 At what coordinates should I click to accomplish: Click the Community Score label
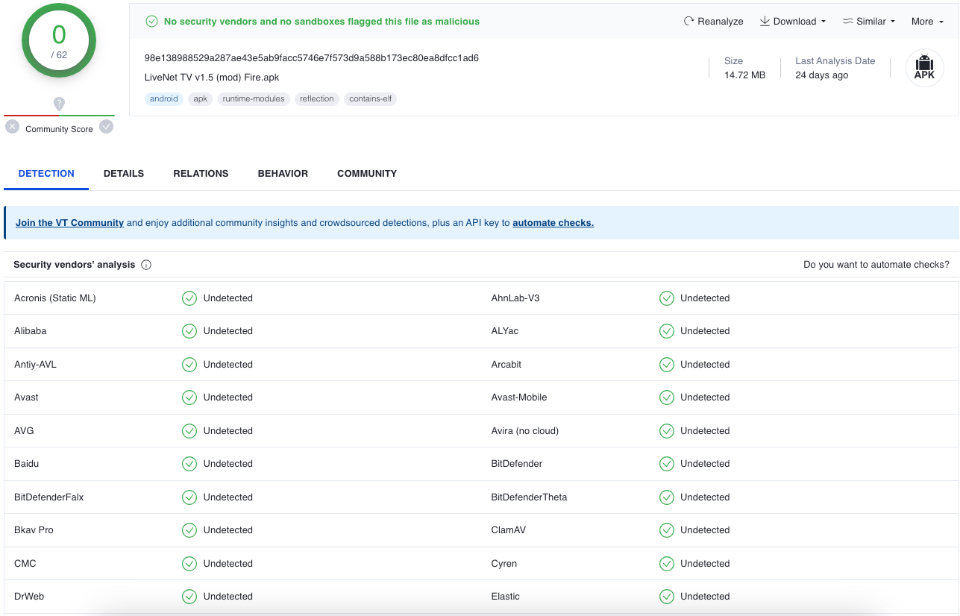[59, 129]
